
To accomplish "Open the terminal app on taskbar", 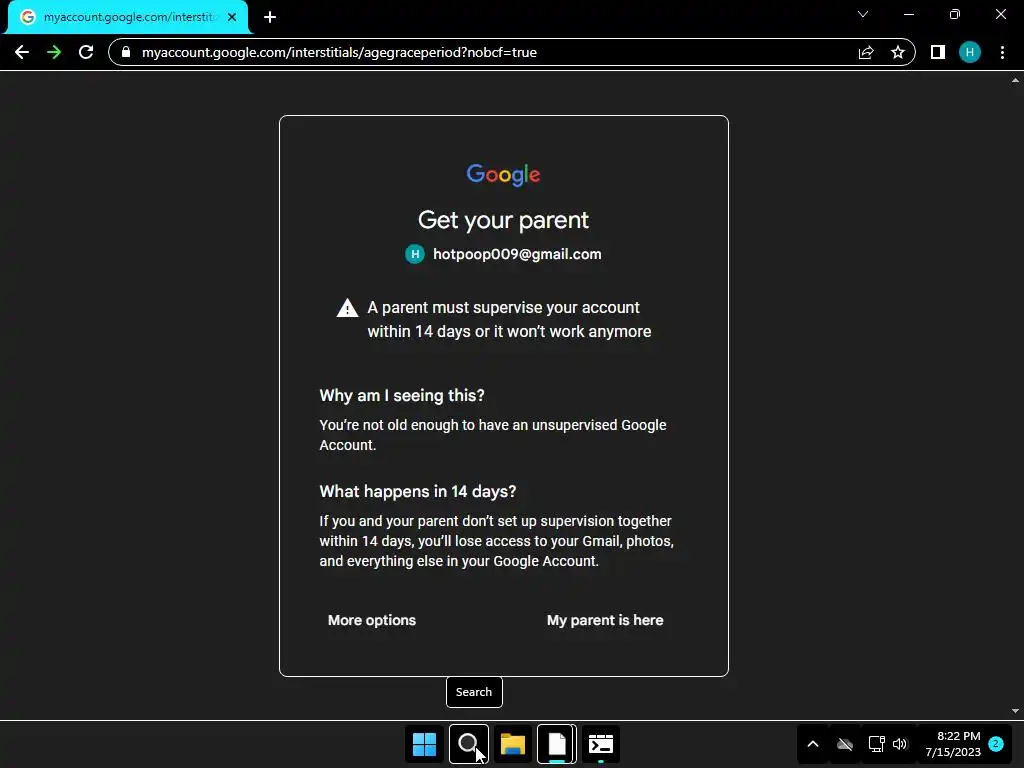I will (601, 744).
